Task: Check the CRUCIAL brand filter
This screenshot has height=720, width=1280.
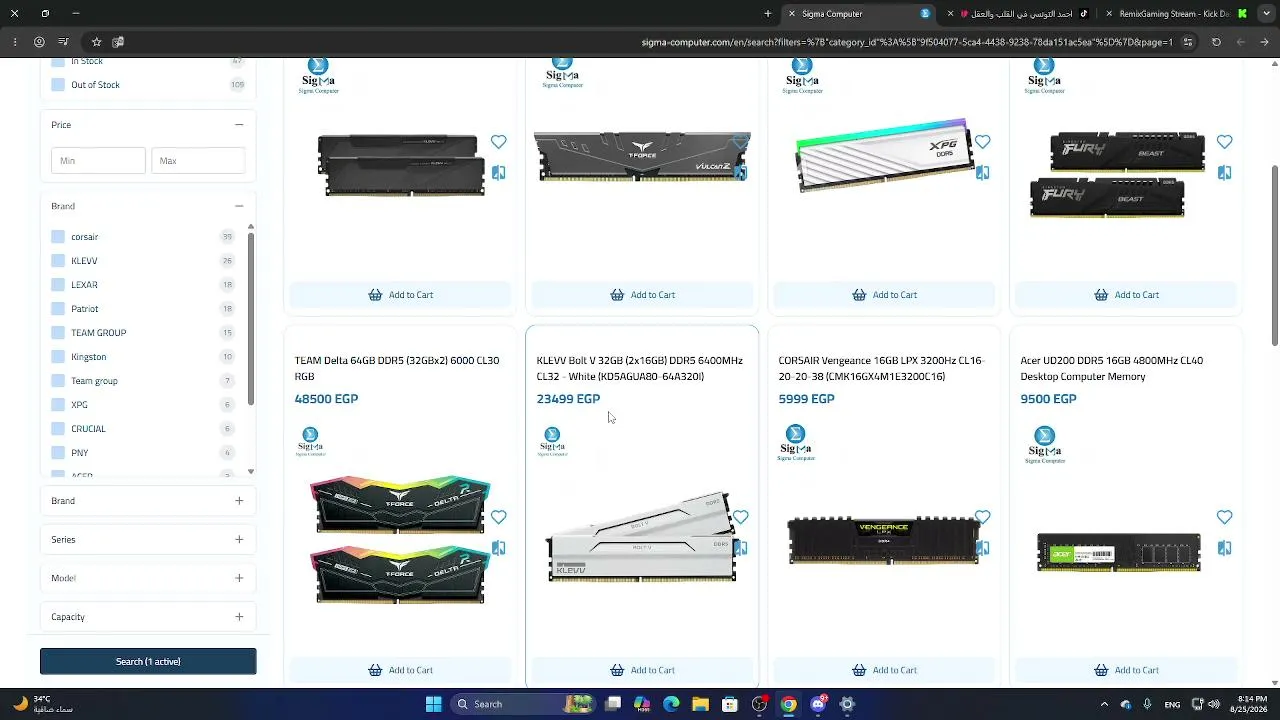Action: (58, 429)
